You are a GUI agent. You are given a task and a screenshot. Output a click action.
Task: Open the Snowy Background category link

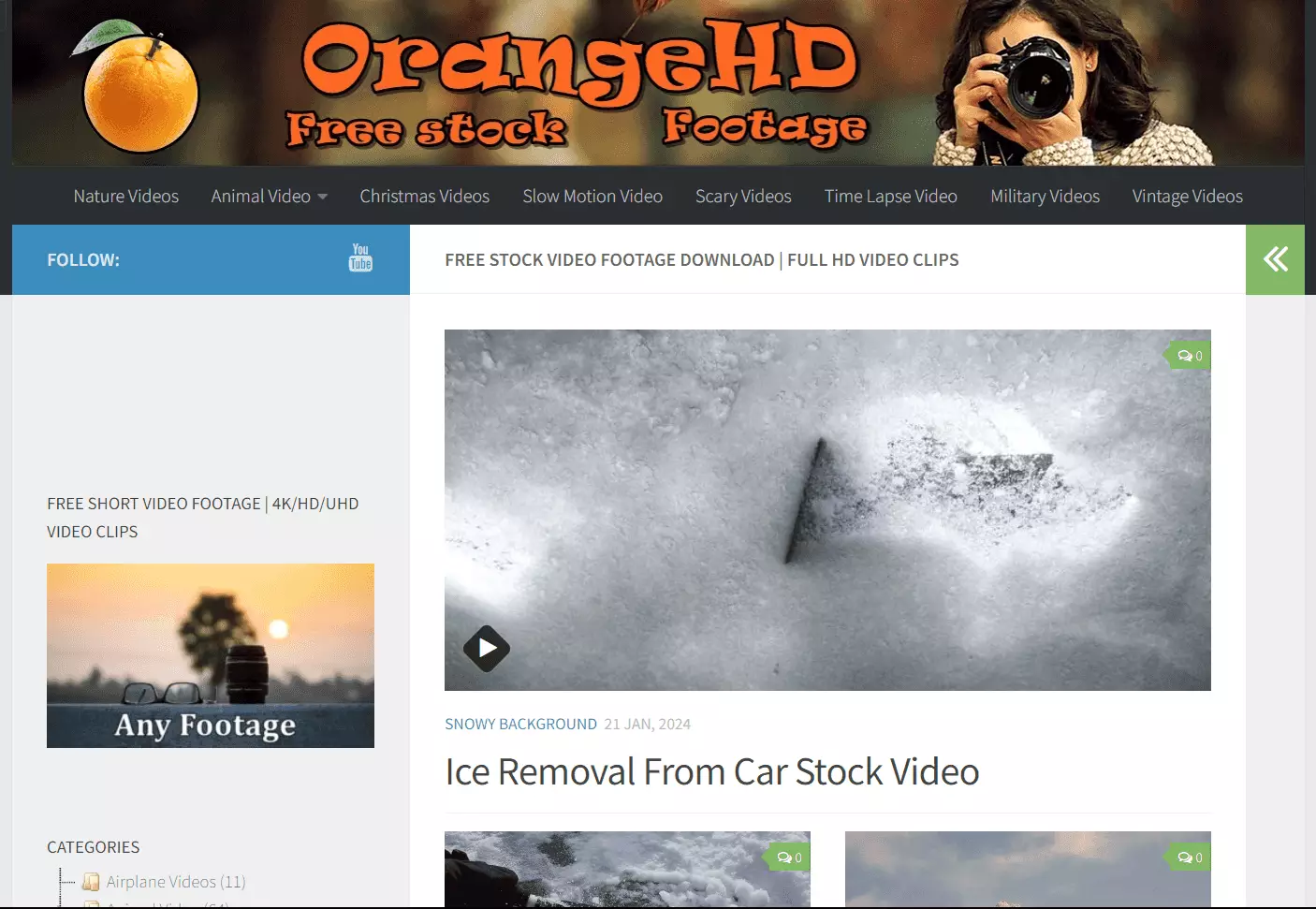520,724
